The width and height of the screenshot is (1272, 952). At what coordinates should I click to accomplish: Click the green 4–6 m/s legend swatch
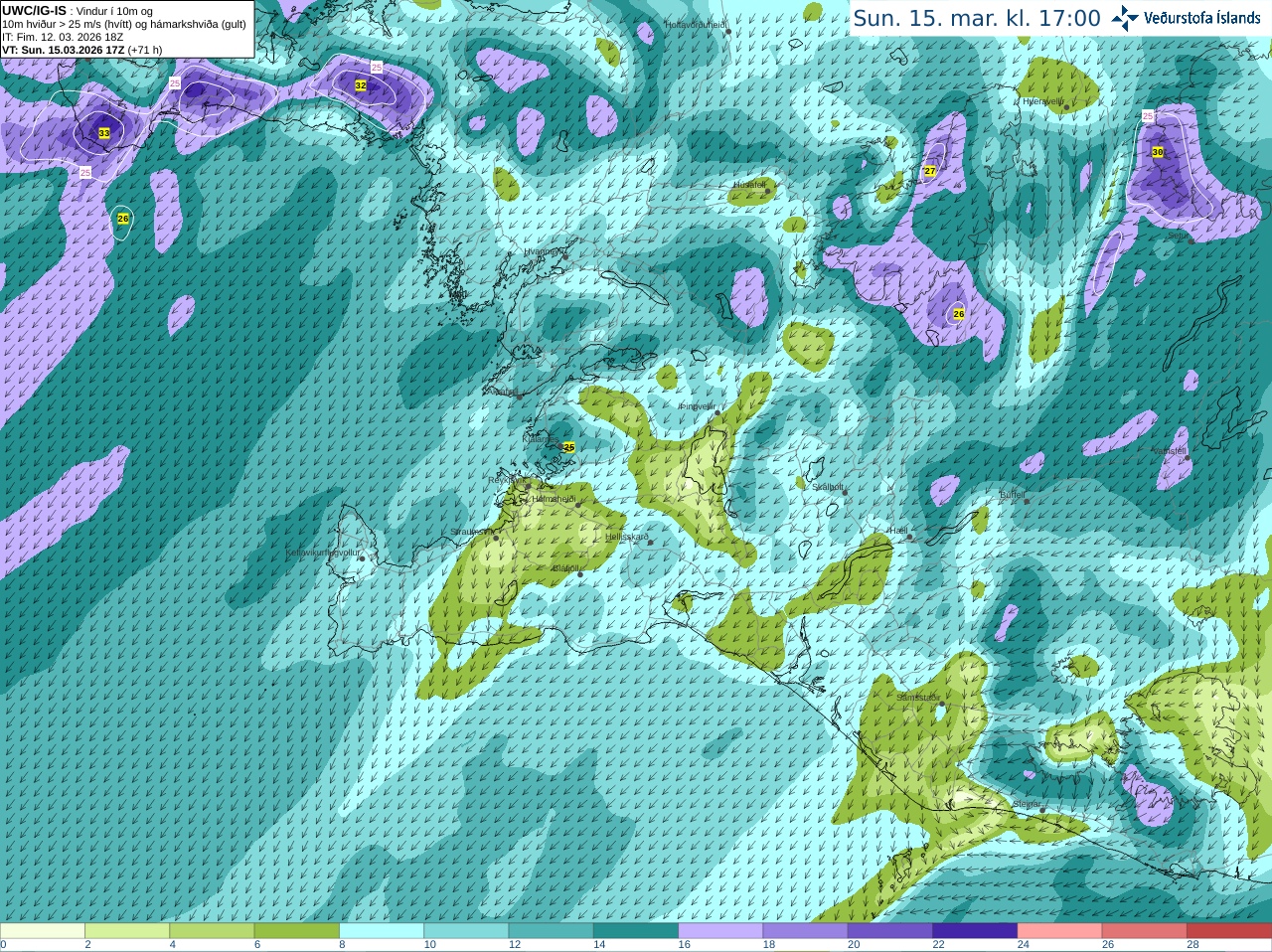tap(212, 931)
